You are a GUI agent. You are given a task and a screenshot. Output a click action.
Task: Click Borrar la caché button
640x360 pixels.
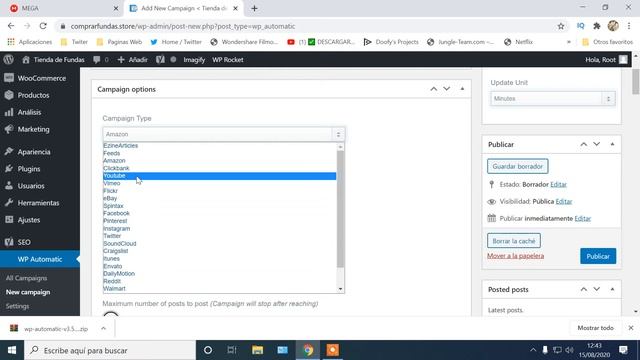(x=514, y=241)
